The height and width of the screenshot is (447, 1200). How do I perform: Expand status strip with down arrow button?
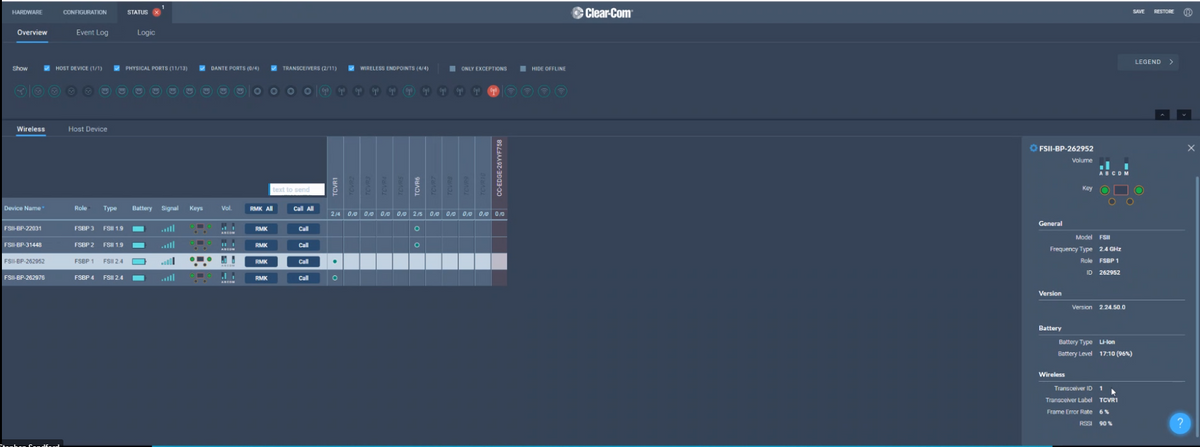(1184, 114)
